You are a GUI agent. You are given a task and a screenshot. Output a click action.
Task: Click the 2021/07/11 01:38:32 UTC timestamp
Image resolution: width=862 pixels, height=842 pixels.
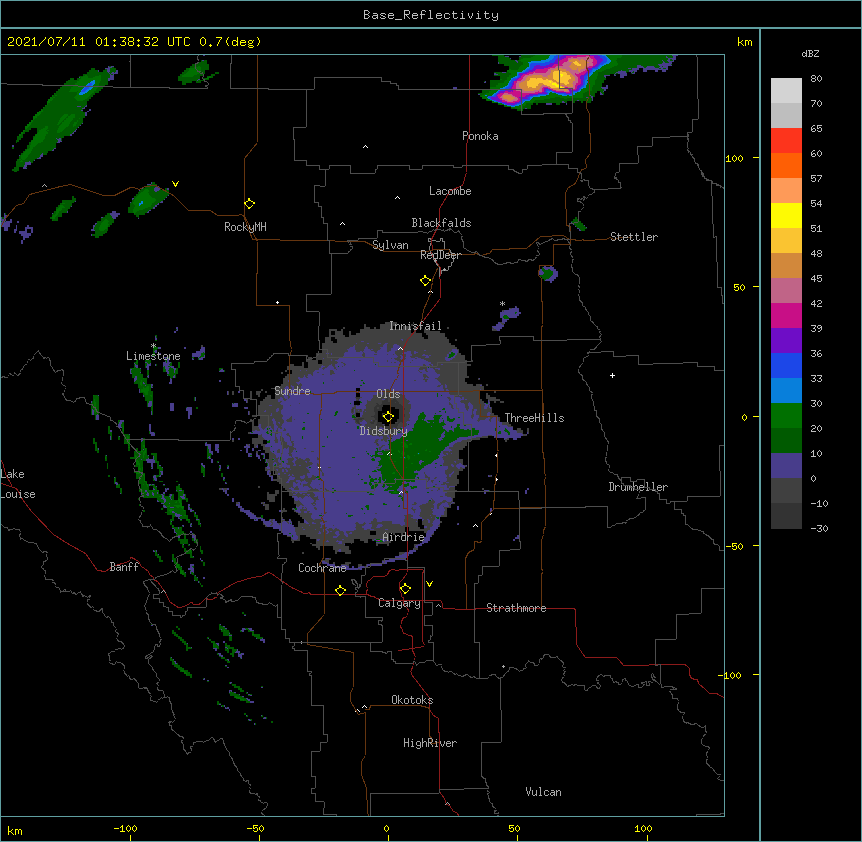coord(99,42)
